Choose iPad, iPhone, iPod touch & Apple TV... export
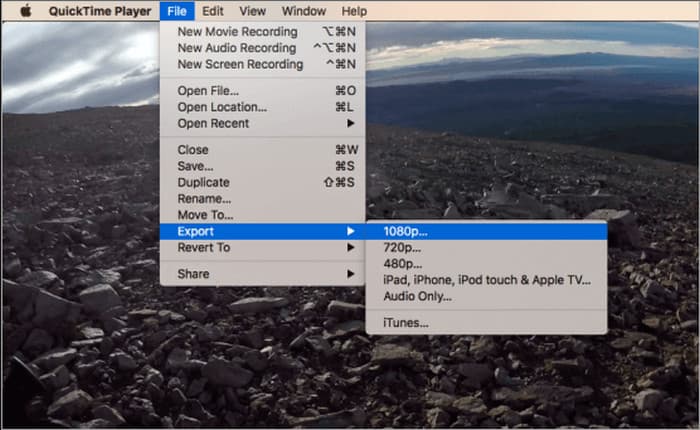The width and height of the screenshot is (700, 430). pos(486,280)
